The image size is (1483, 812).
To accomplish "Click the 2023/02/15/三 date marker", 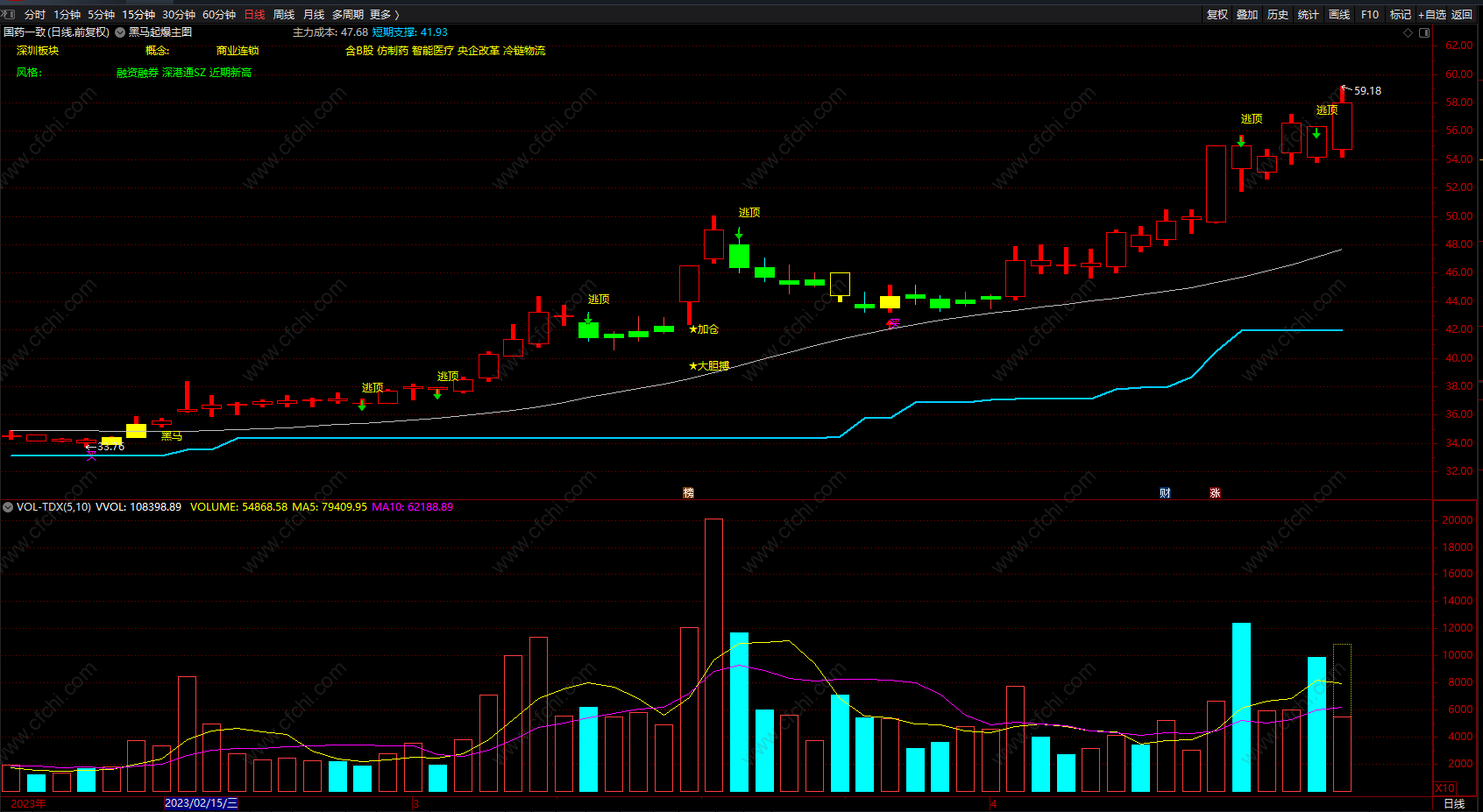I will click(202, 803).
